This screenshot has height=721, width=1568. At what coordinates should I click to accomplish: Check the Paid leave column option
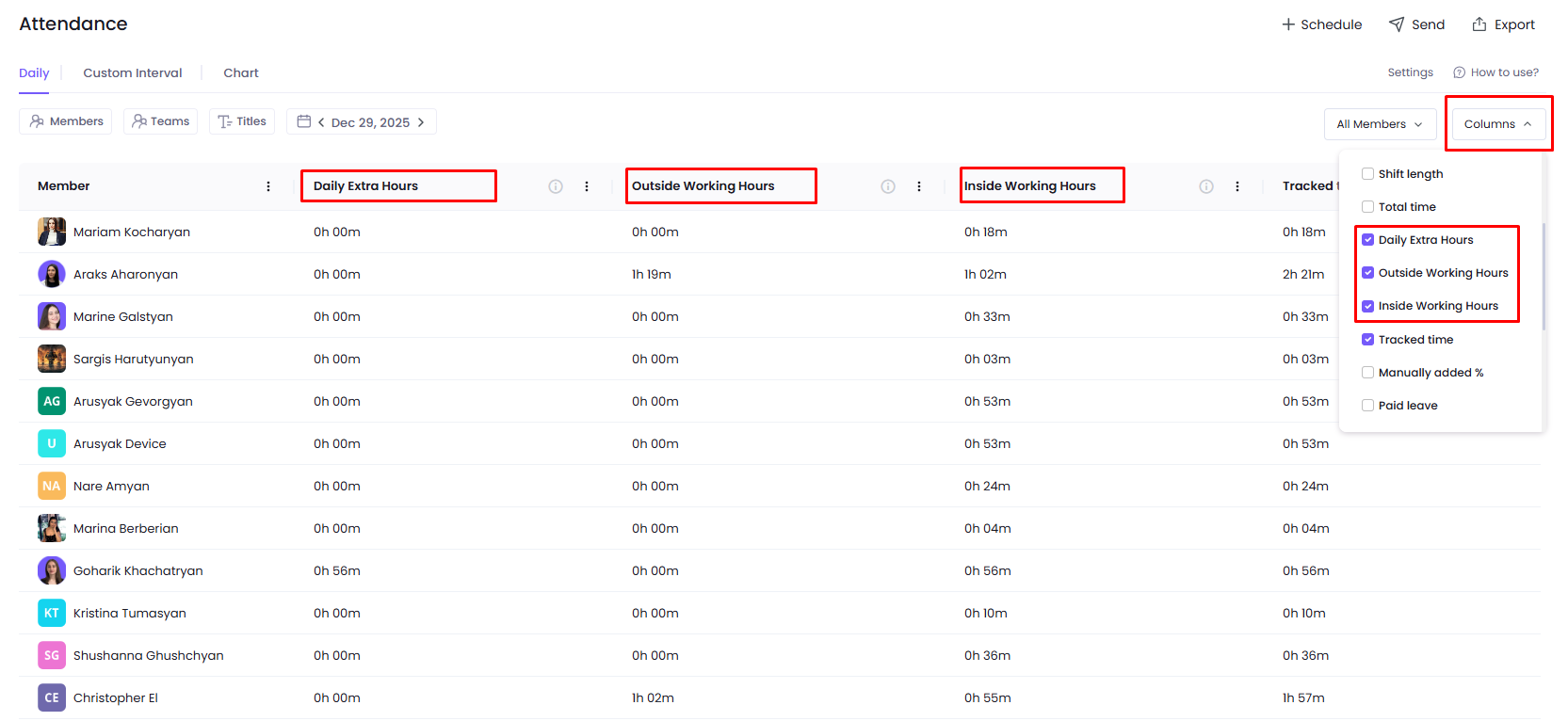1367,406
